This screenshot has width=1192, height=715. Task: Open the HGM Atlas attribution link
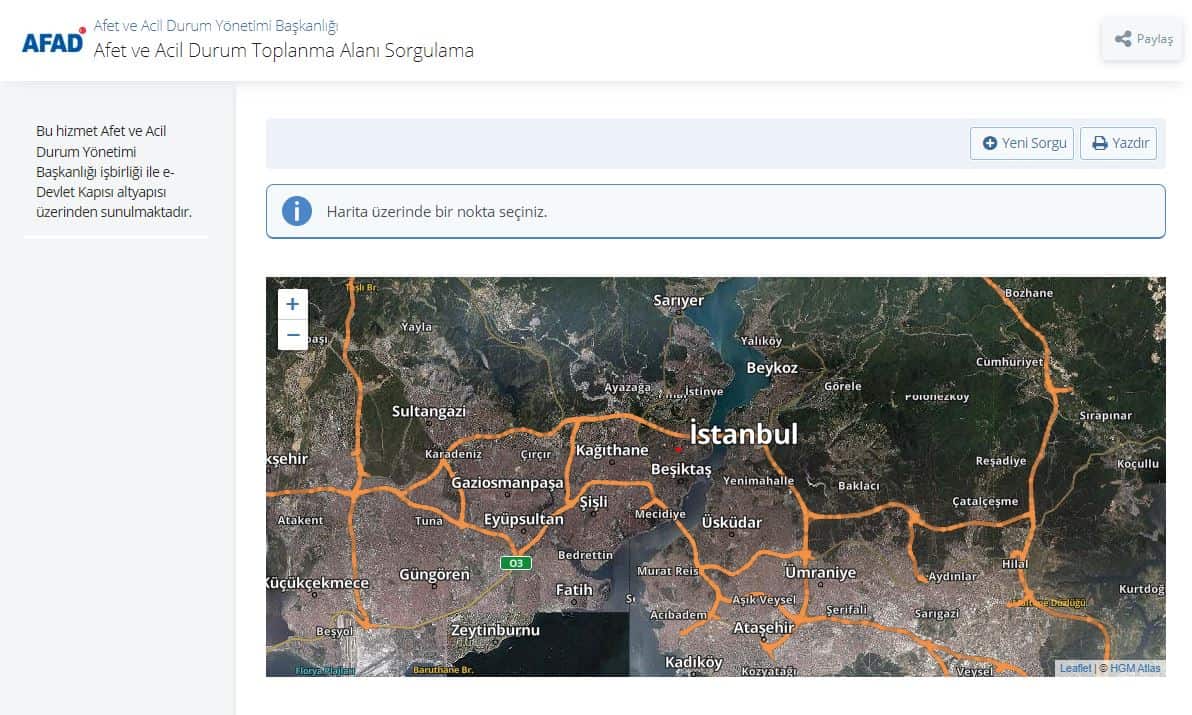[x=1135, y=668]
